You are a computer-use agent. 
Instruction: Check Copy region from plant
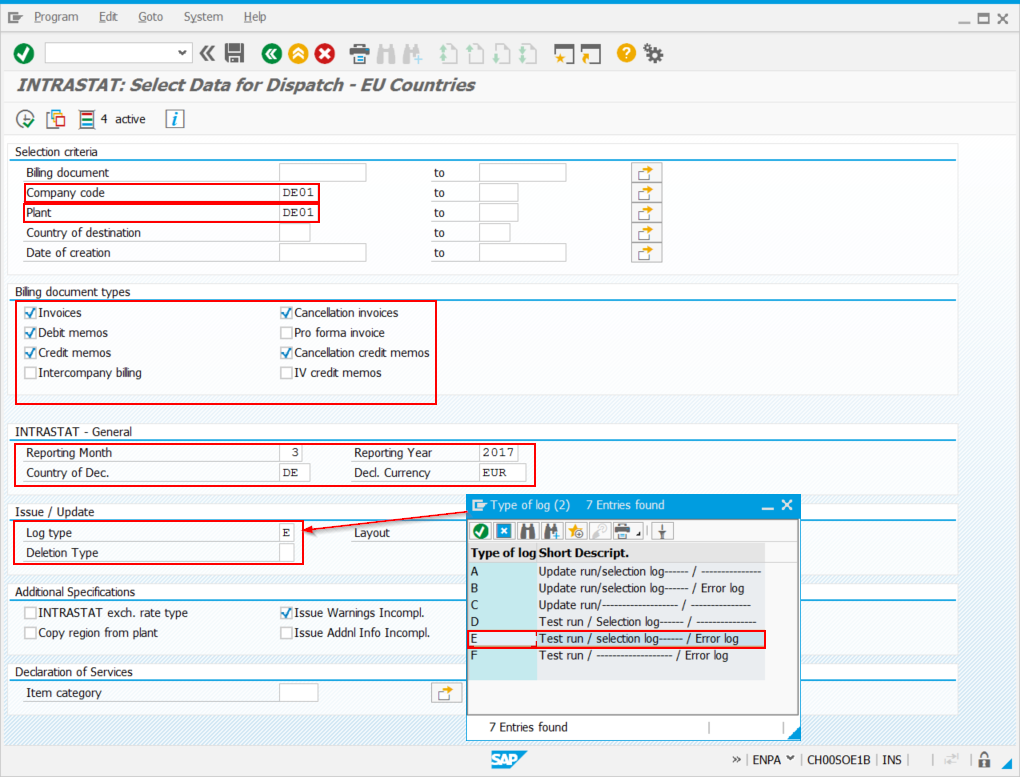pos(30,633)
